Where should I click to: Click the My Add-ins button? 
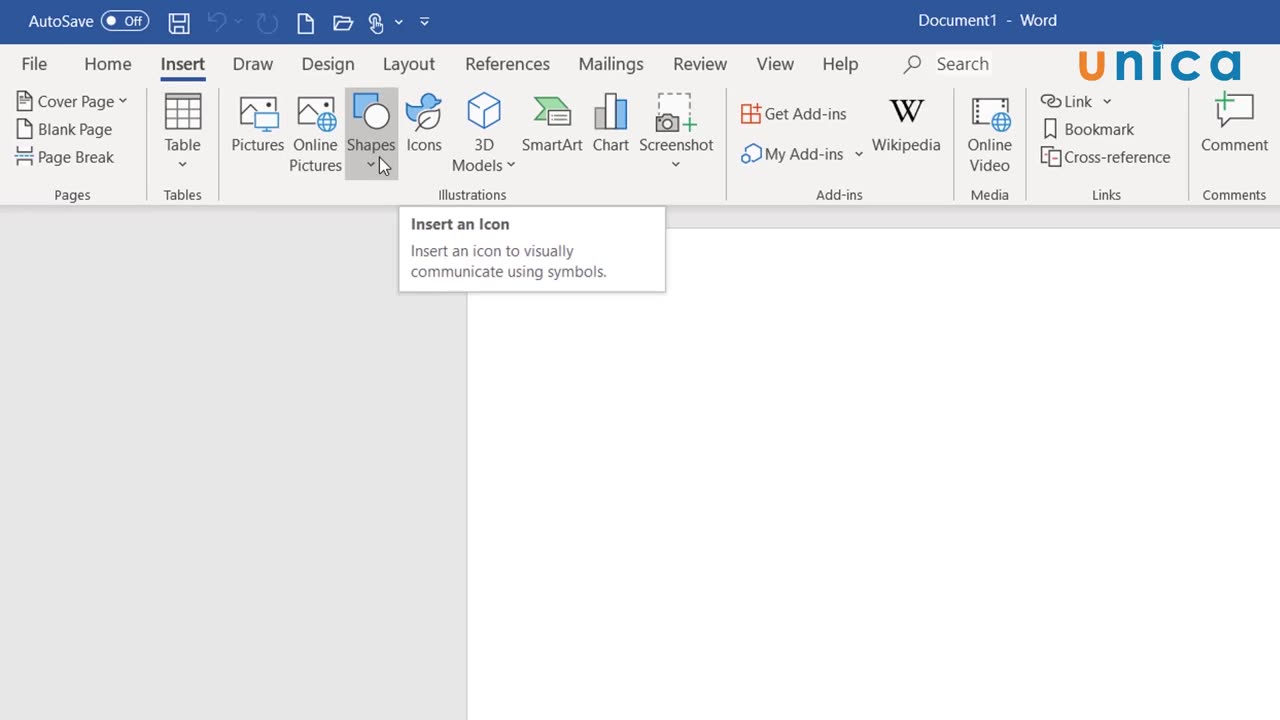792,154
